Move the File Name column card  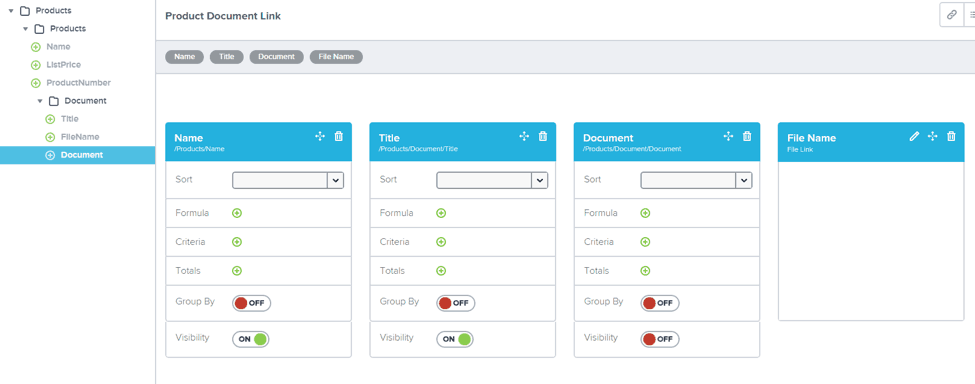tap(933, 136)
